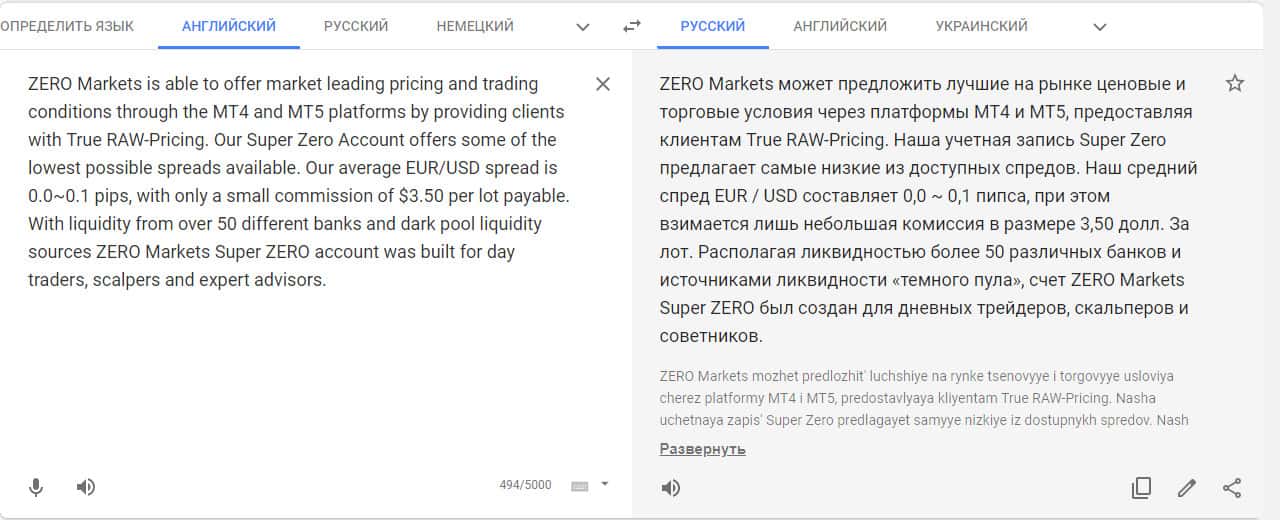Viewport: 1280px width, 520px height.
Task: Switch source language to НЕМЕЦКИЙ
Action: pyautogui.click(x=475, y=26)
